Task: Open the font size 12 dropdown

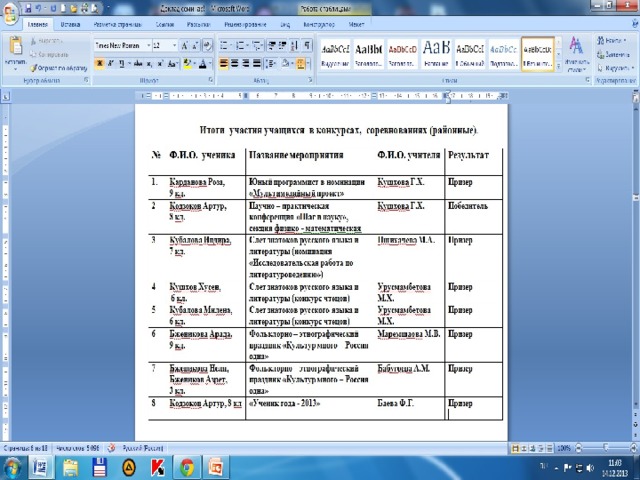Action: pos(175,45)
